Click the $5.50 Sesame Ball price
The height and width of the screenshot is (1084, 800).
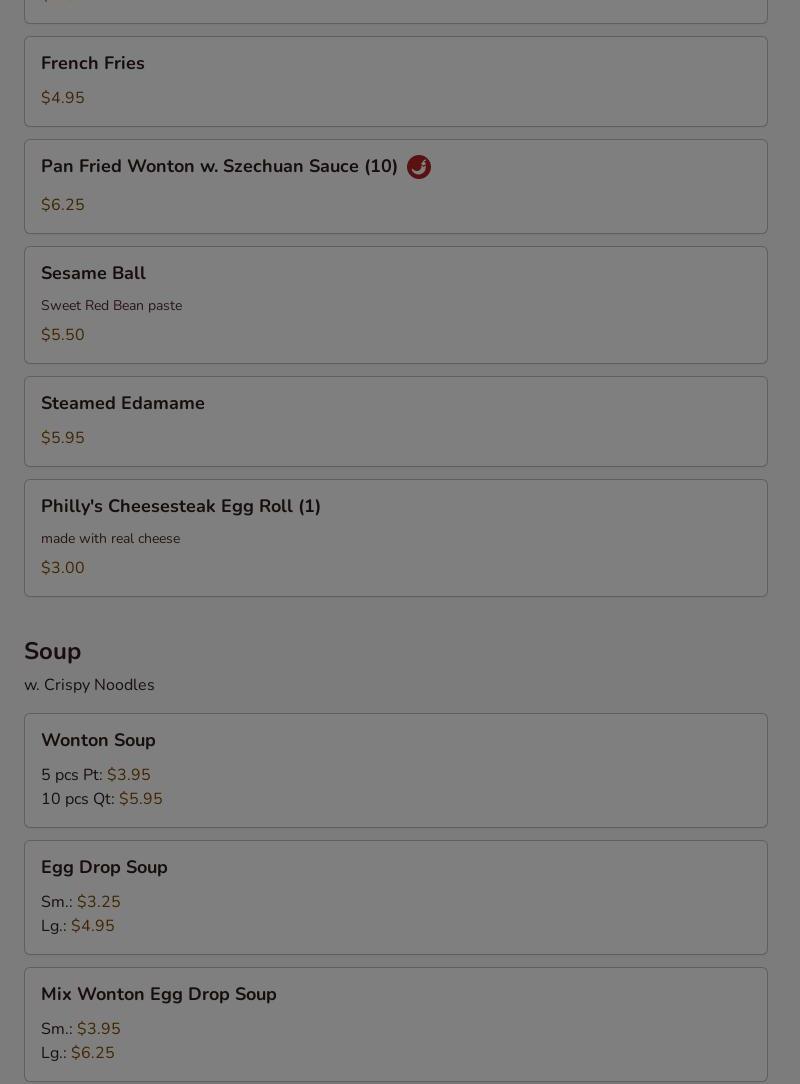(x=63, y=335)
